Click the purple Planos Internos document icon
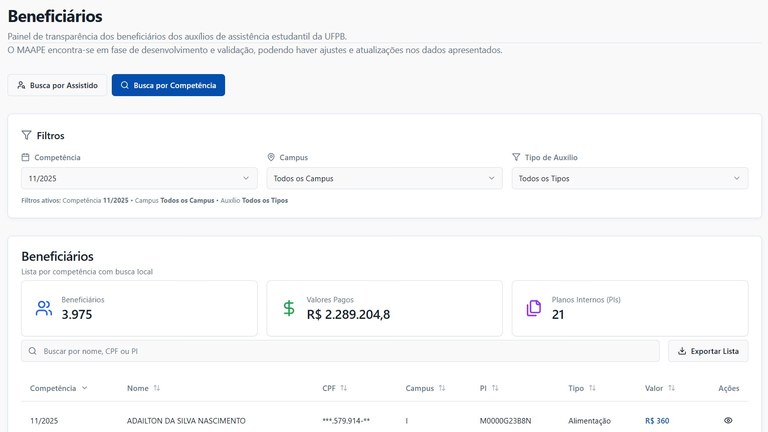This screenshot has height=432, width=768. point(534,308)
